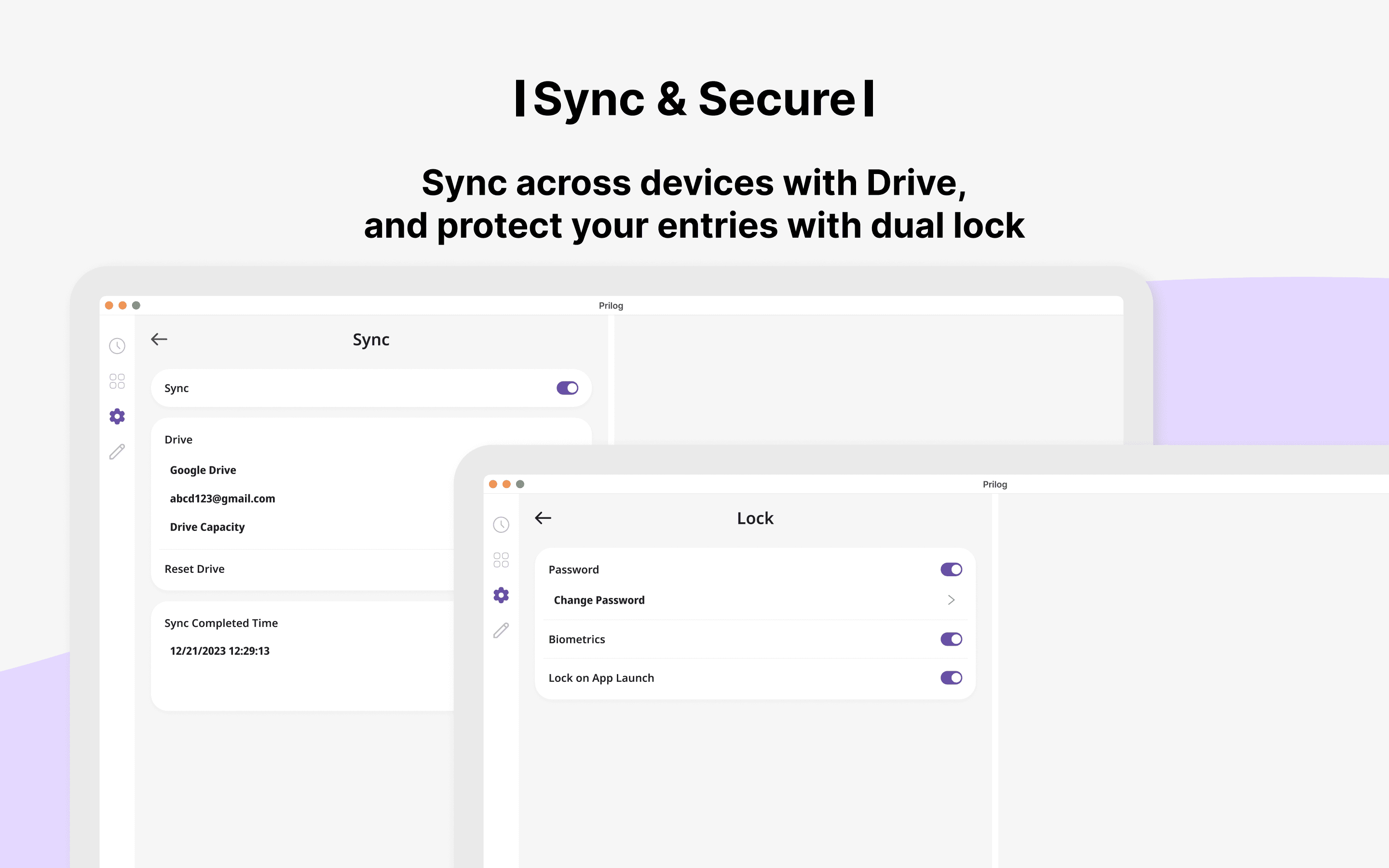Click the pencil edit icon in Lock window sidebar
Viewport: 1389px width, 868px height.
click(501, 630)
